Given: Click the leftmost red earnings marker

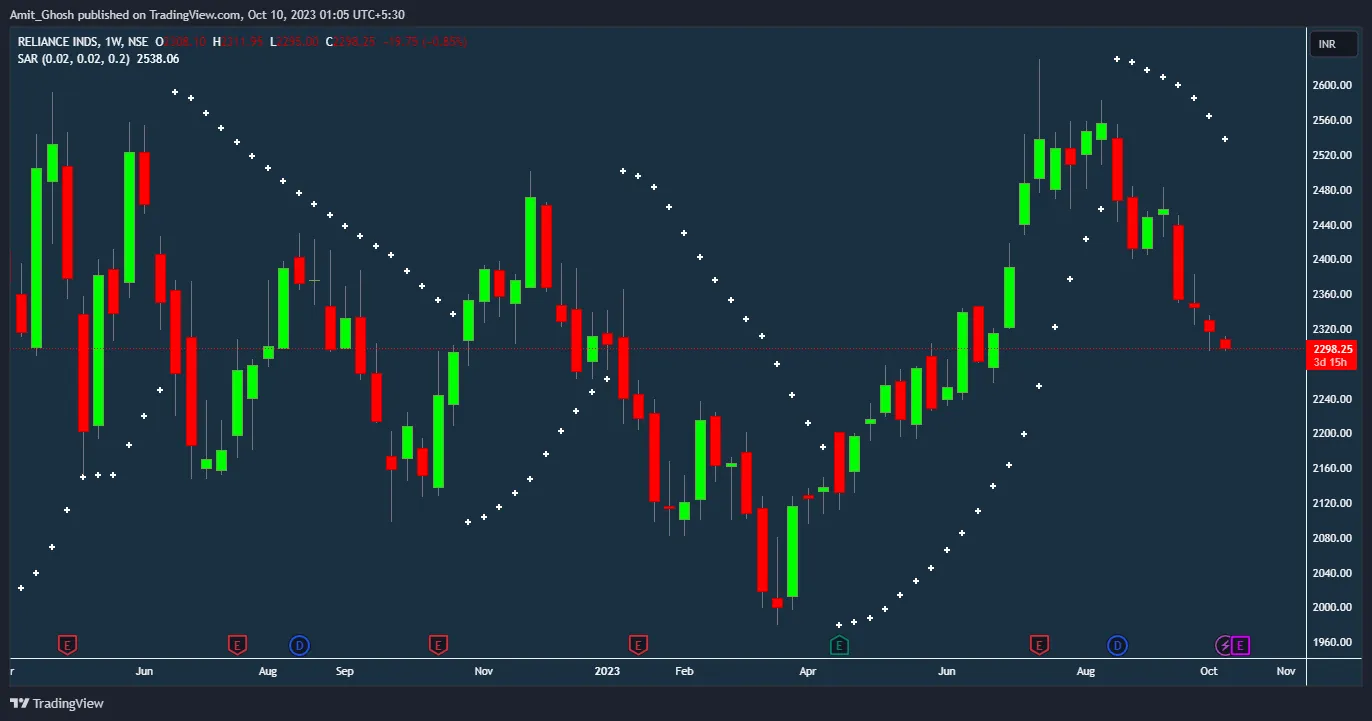Looking at the screenshot, I should click(68, 645).
